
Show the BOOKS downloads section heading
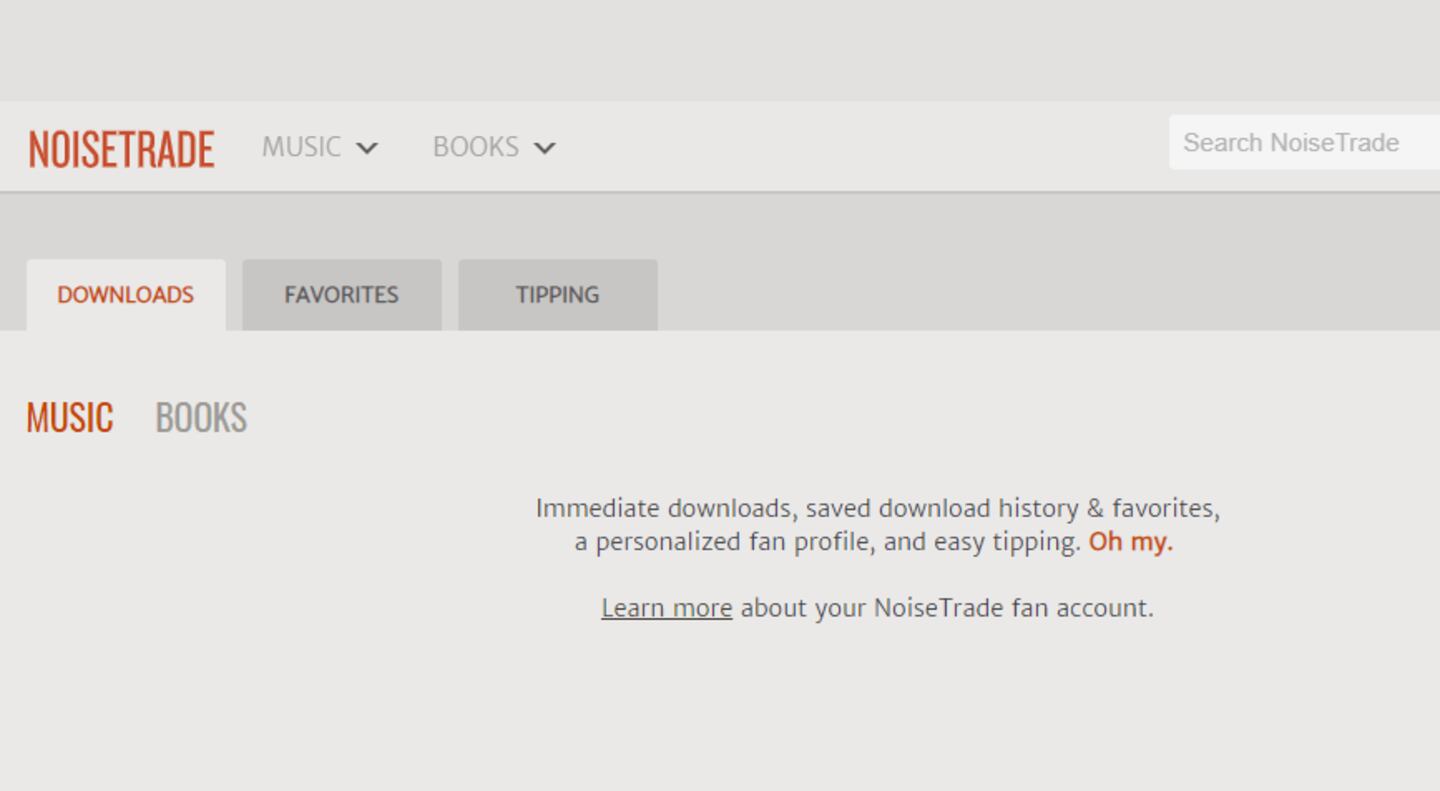click(201, 418)
